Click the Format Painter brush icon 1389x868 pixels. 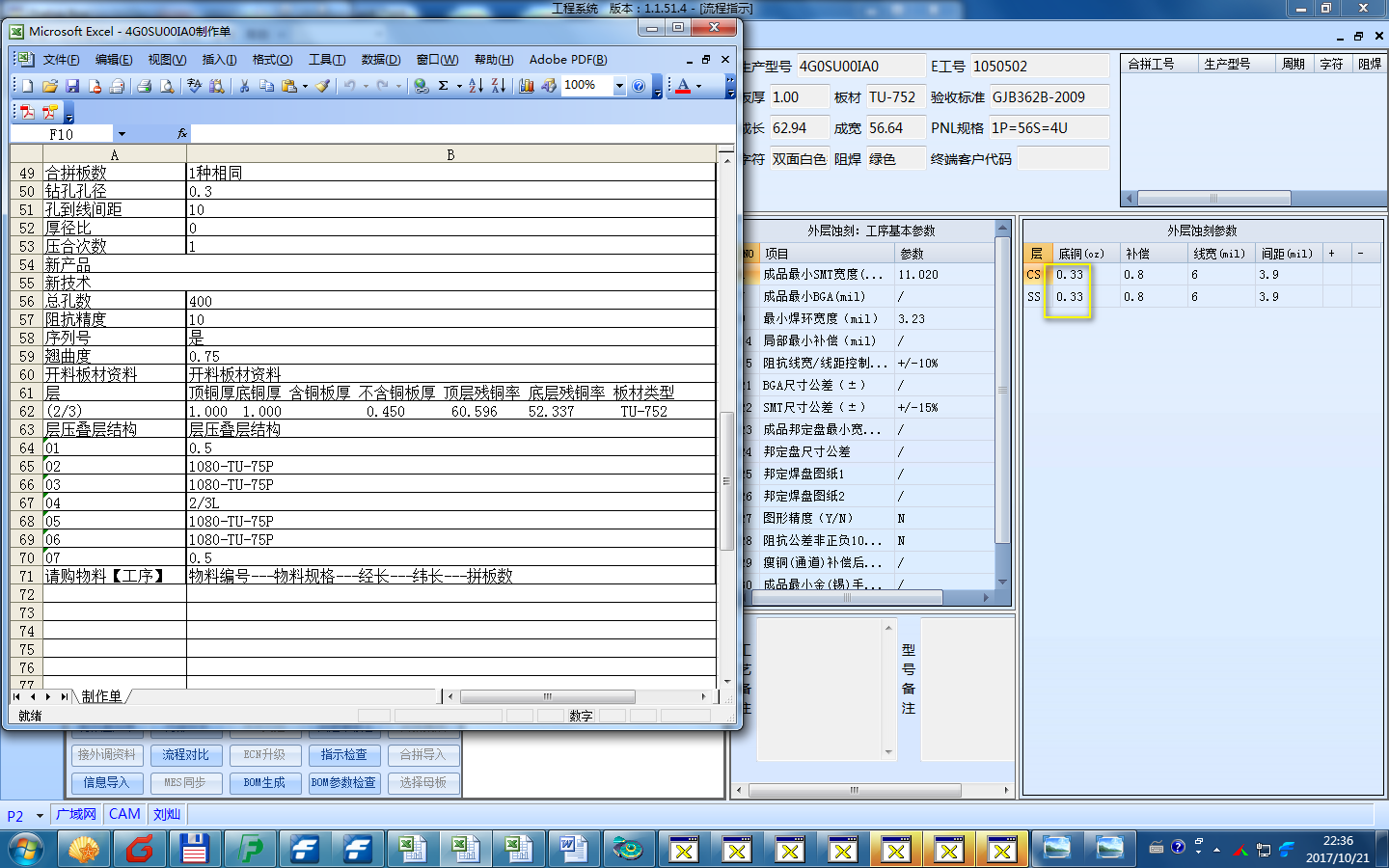point(323,86)
